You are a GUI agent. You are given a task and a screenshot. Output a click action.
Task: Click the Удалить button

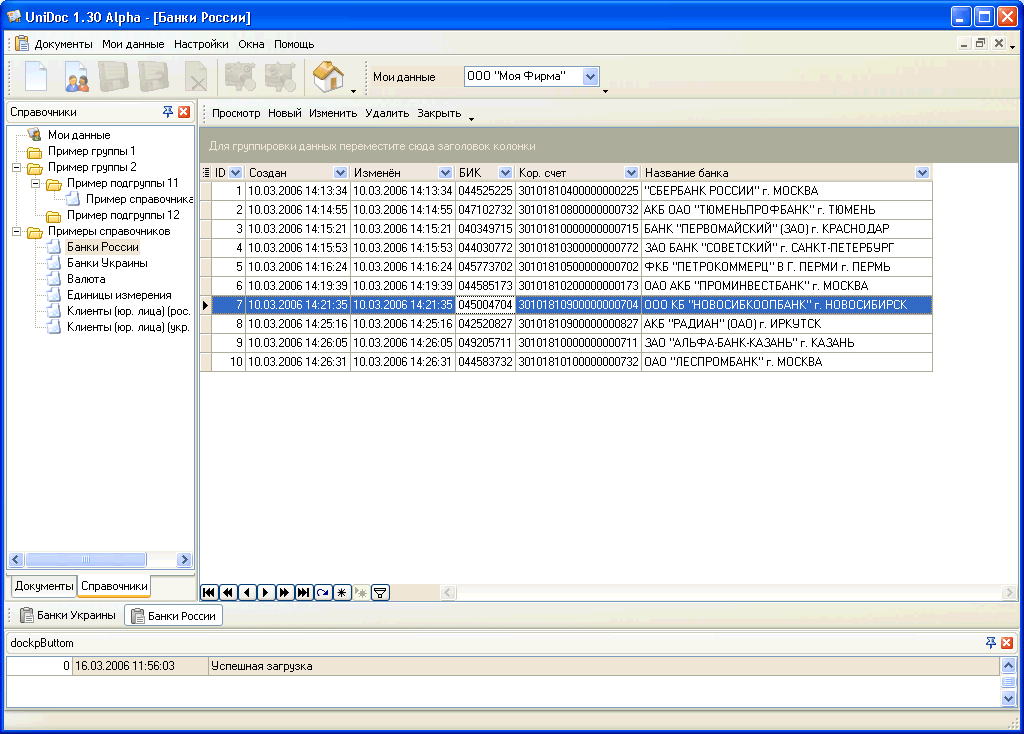(387, 113)
